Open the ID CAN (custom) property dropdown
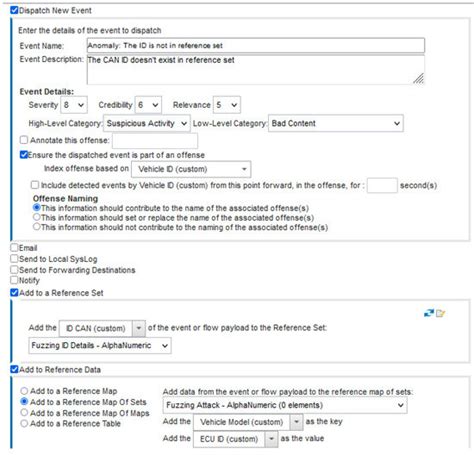 [102, 328]
